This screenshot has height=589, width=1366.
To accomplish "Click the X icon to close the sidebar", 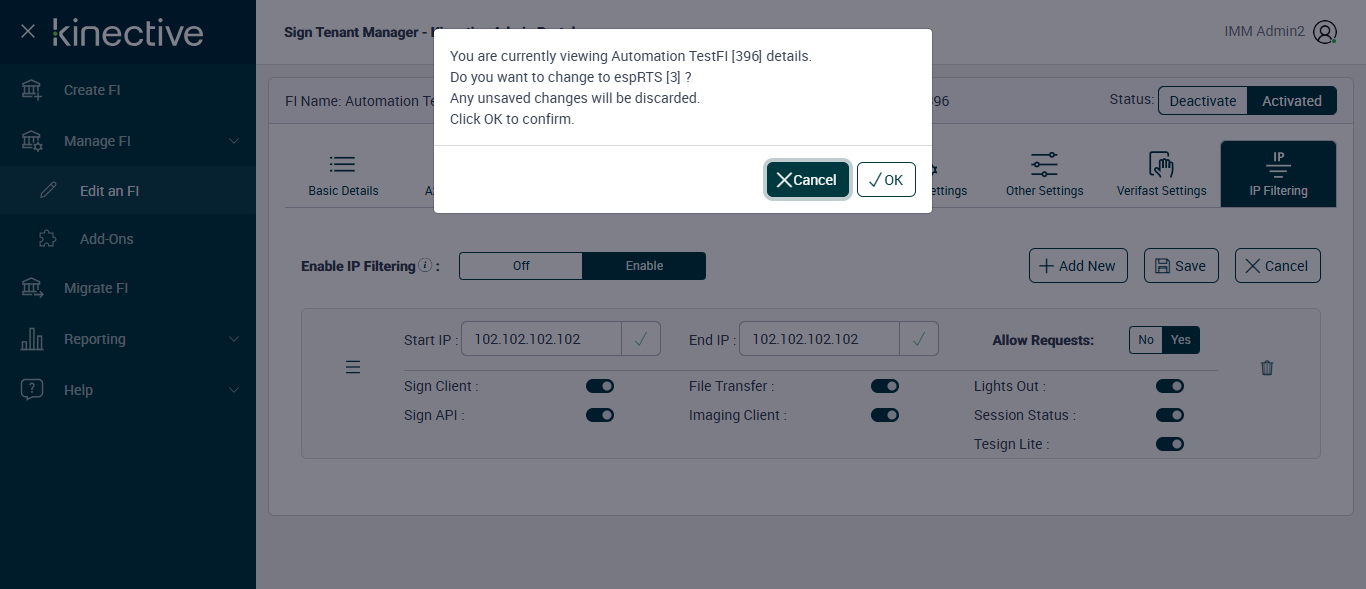I will (x=28, y=32).
